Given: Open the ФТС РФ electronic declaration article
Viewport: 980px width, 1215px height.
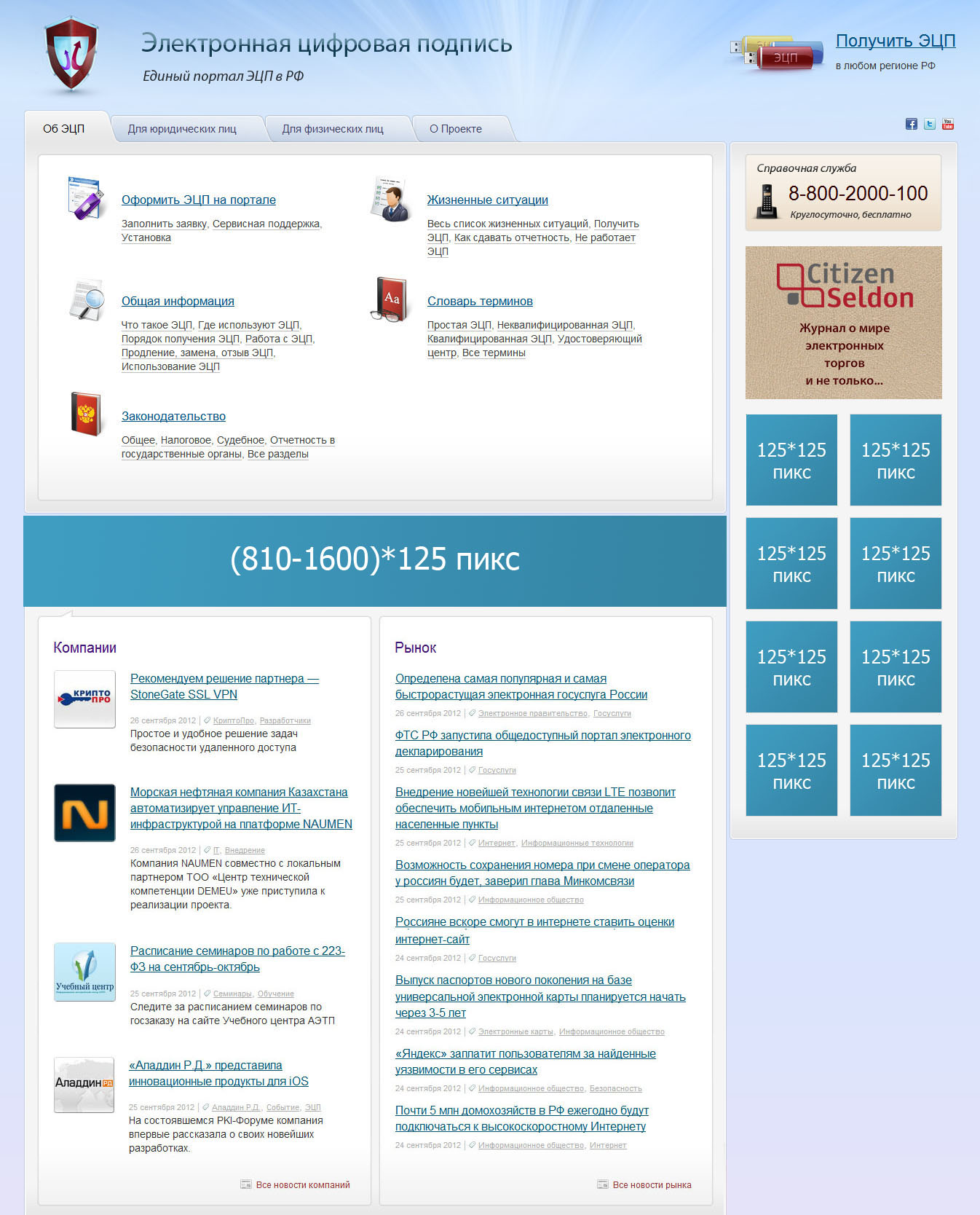Looking at the screenshot, I should click(x=543, y=743).
